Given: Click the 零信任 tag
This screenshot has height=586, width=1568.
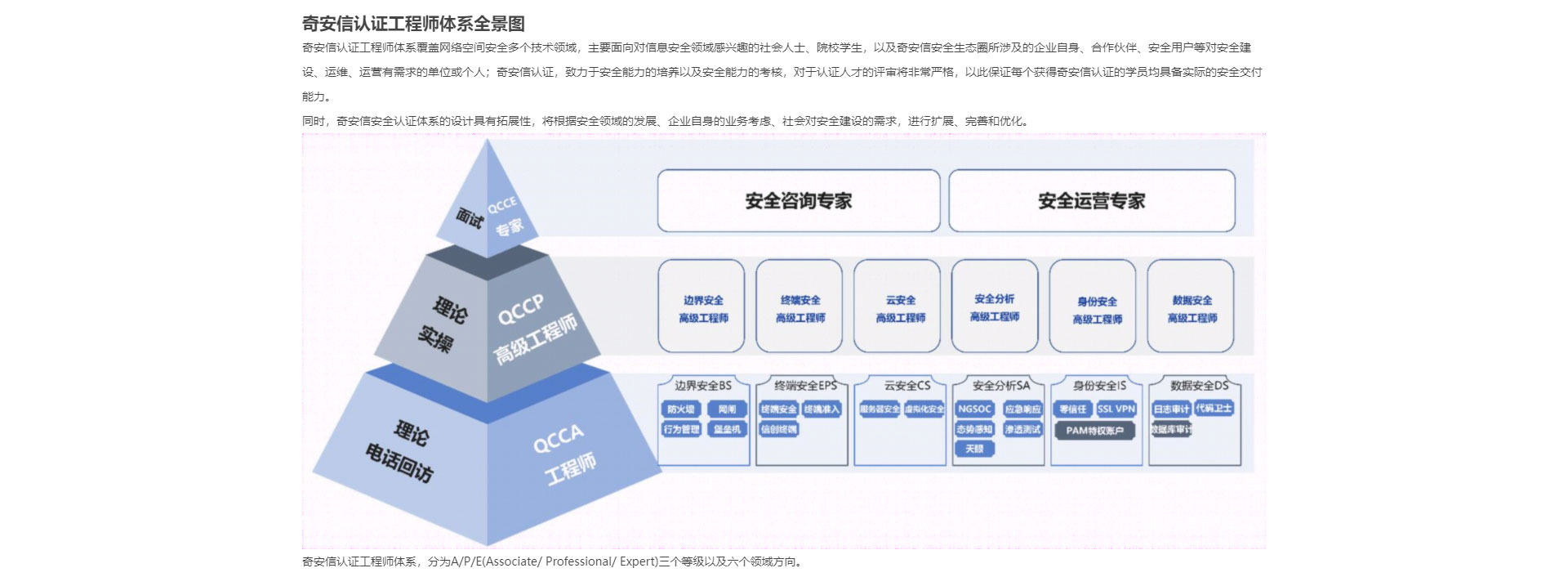Looking at the screenshot, I should coord(1073,409).
